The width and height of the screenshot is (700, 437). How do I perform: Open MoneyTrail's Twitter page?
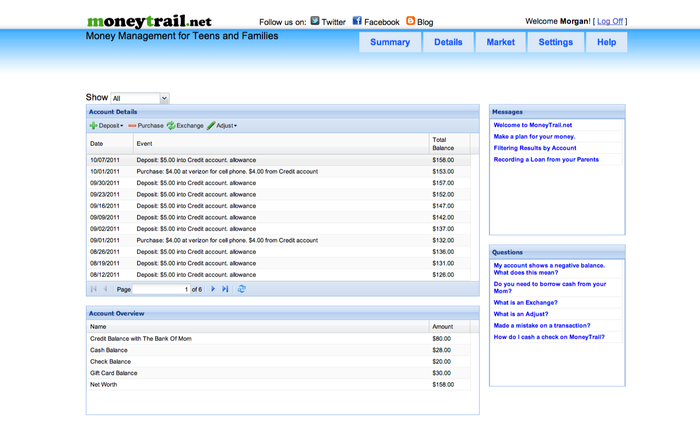click(x=328, y=21)
